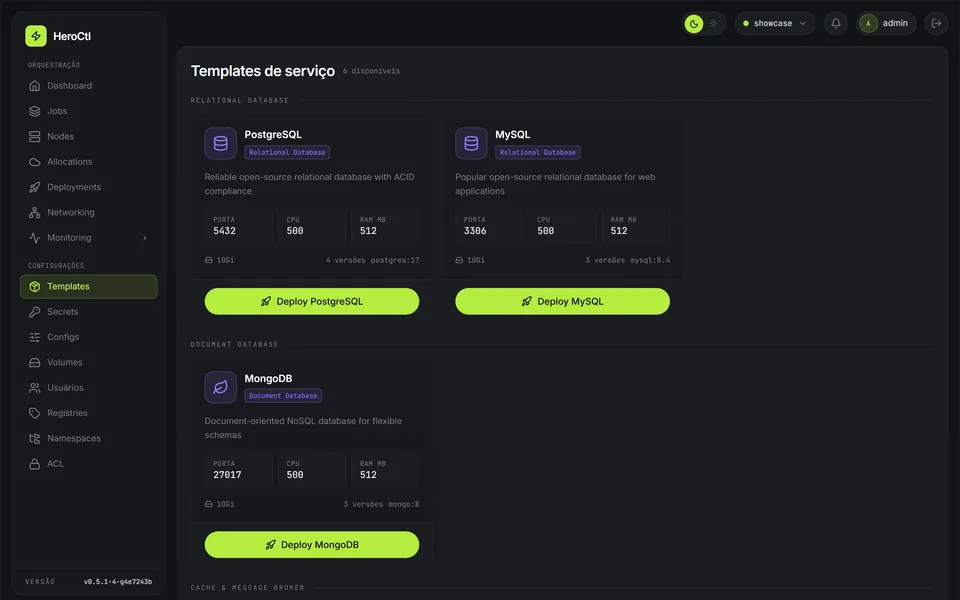The width and height of the screenshot is (960, 600).
Task: Expand the Monitoring submenu chevron
Action: click(x=144, y=238)
